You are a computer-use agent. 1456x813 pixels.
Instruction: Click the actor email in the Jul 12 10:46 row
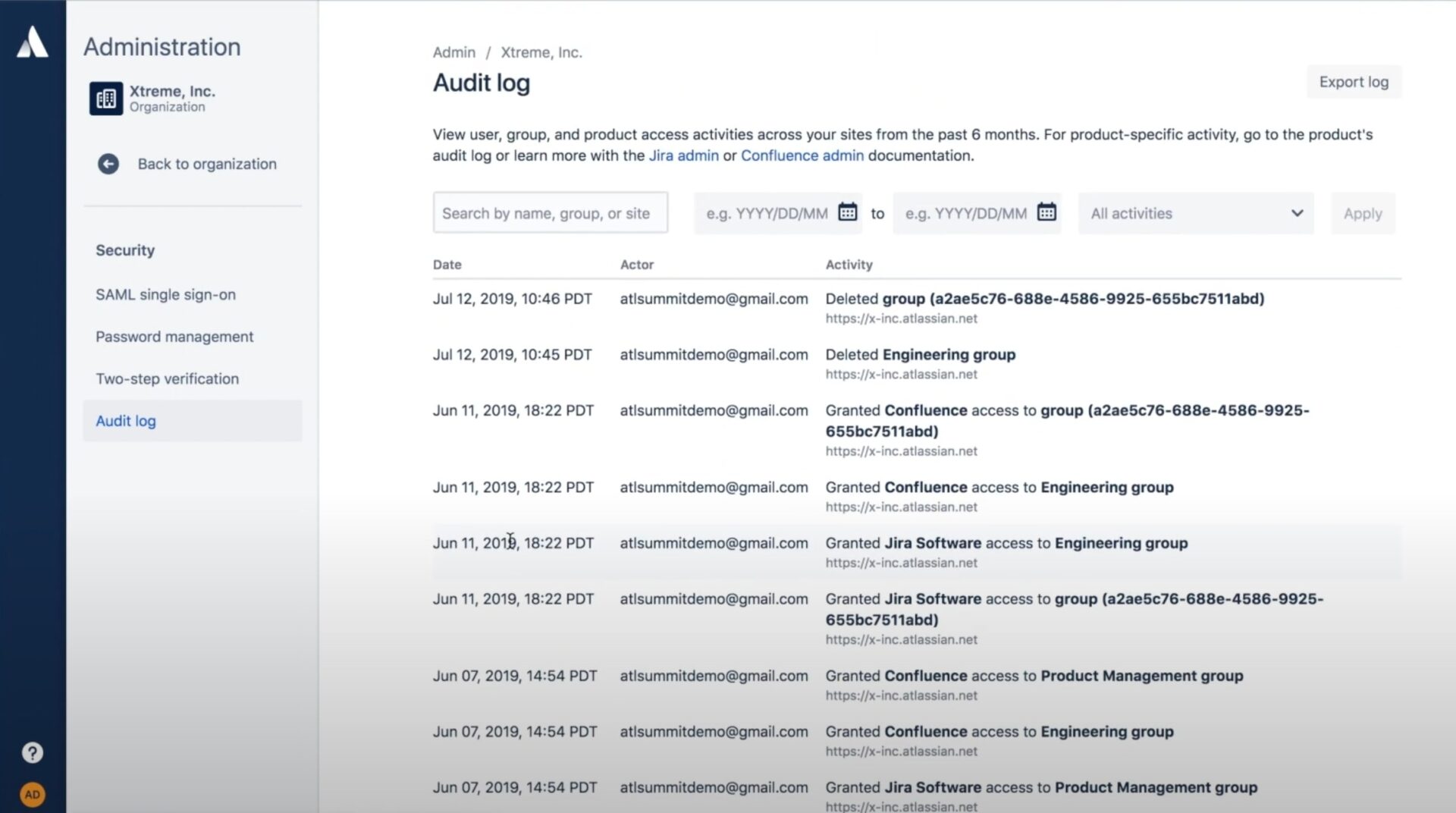click(x=714, y=299)
